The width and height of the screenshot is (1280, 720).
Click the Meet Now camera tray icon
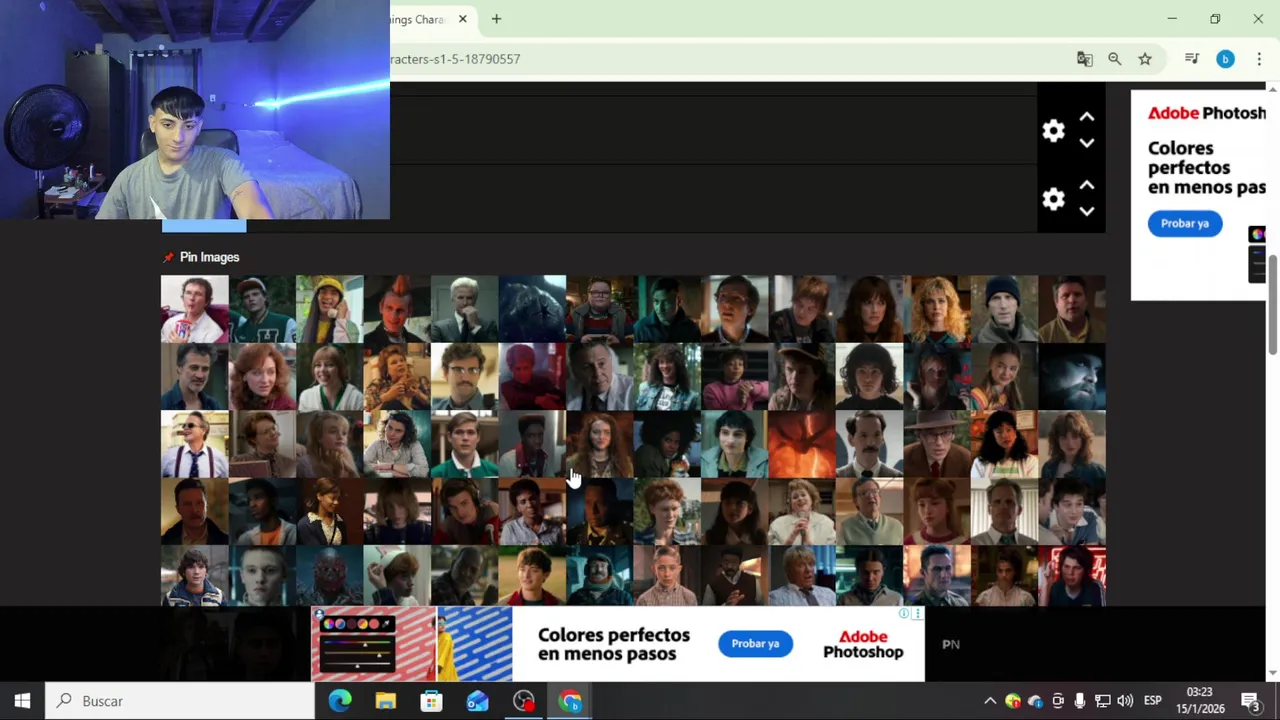[x=1058, y=701]
